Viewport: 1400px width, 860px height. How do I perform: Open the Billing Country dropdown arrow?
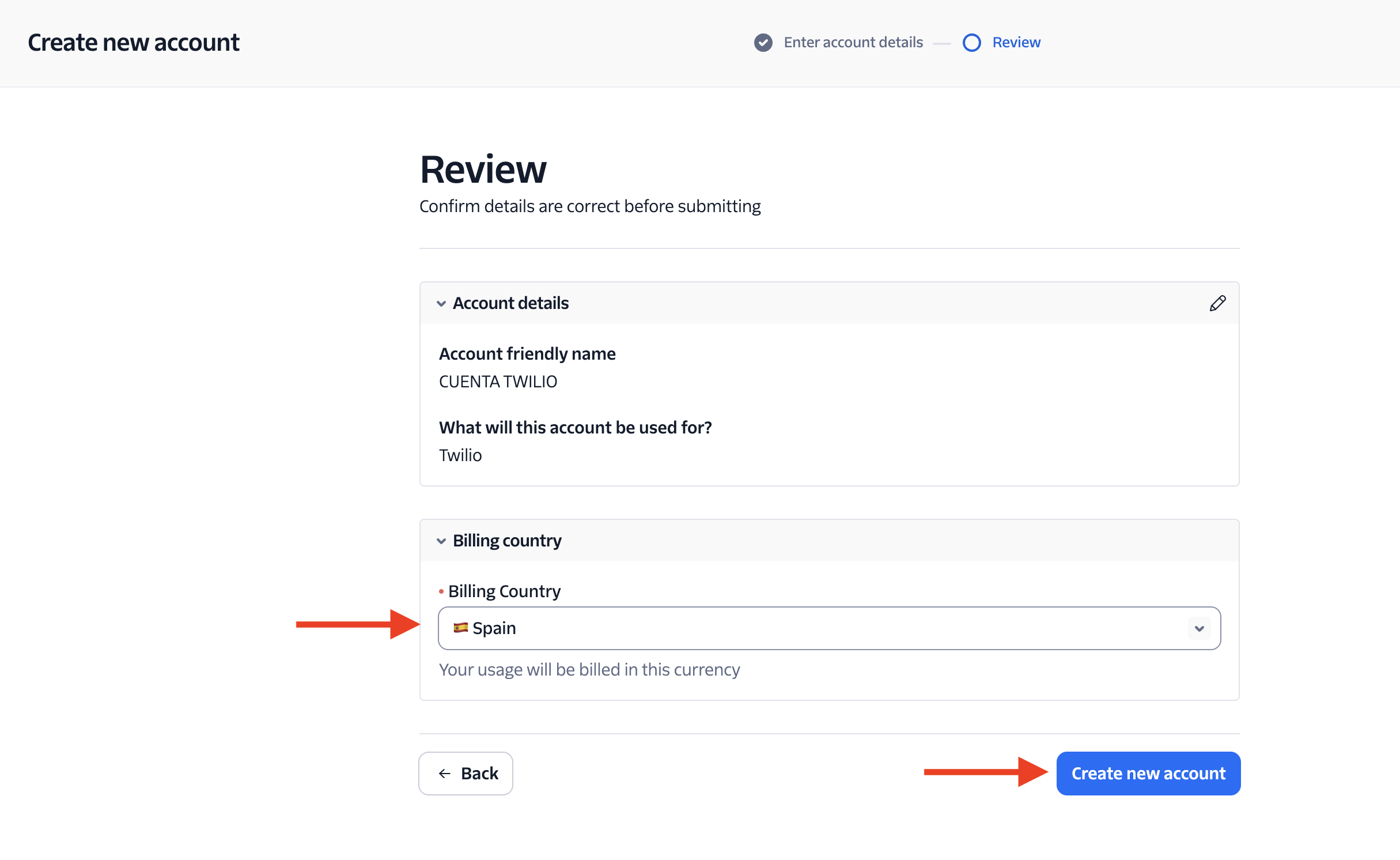coord(1199,628)
